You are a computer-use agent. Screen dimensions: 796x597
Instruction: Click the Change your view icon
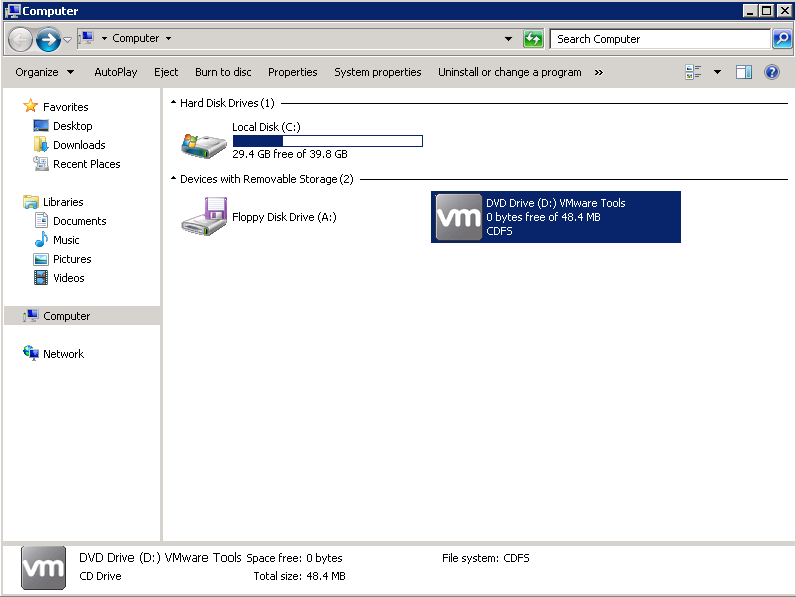coord(693,72)
